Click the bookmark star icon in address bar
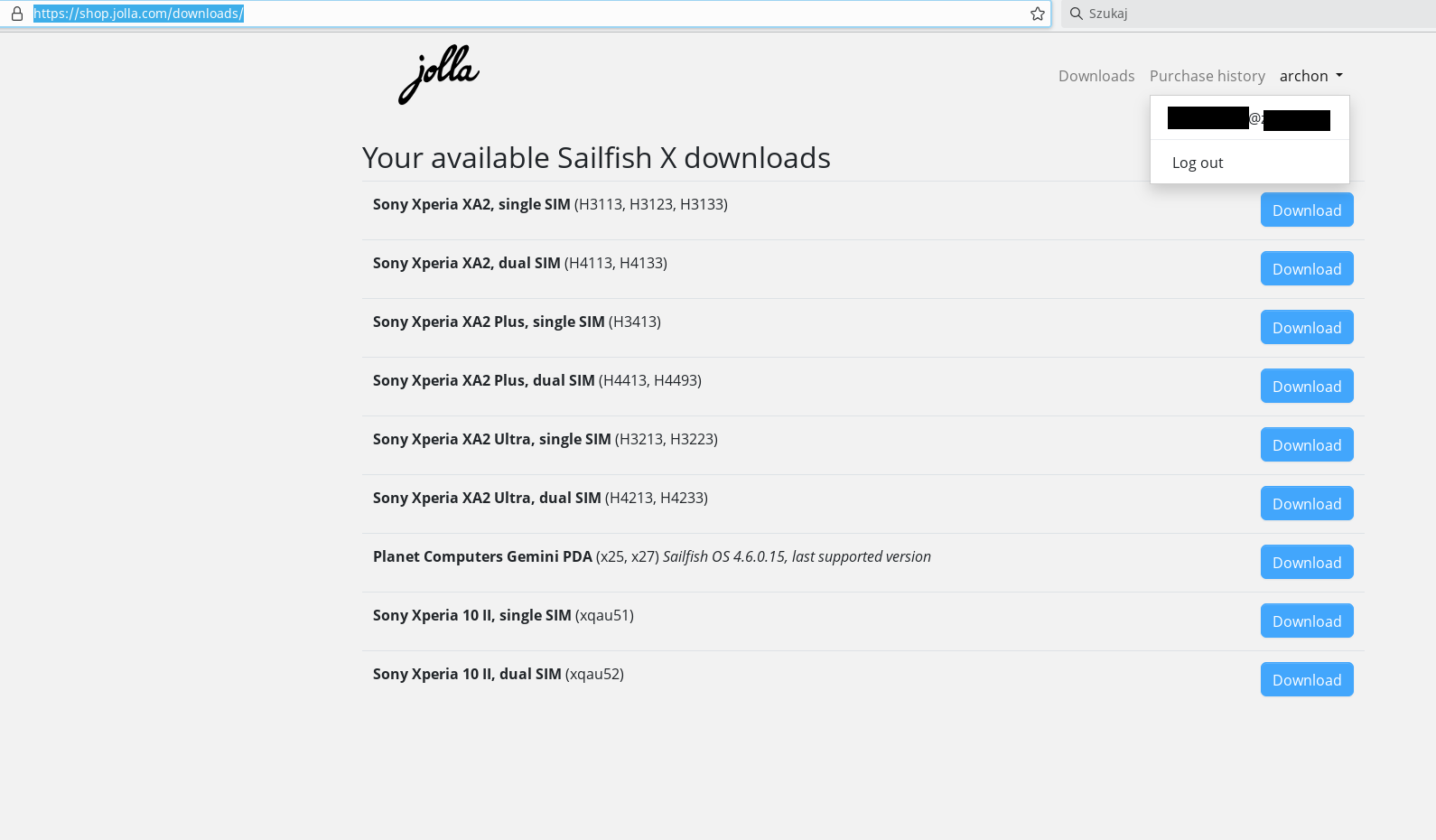The image size is (1436, 840). (1038, 14)
